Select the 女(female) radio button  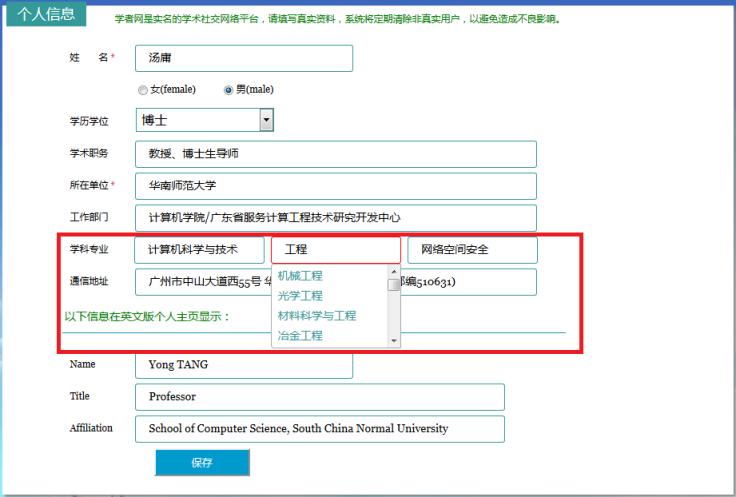[x=143, y=90]
